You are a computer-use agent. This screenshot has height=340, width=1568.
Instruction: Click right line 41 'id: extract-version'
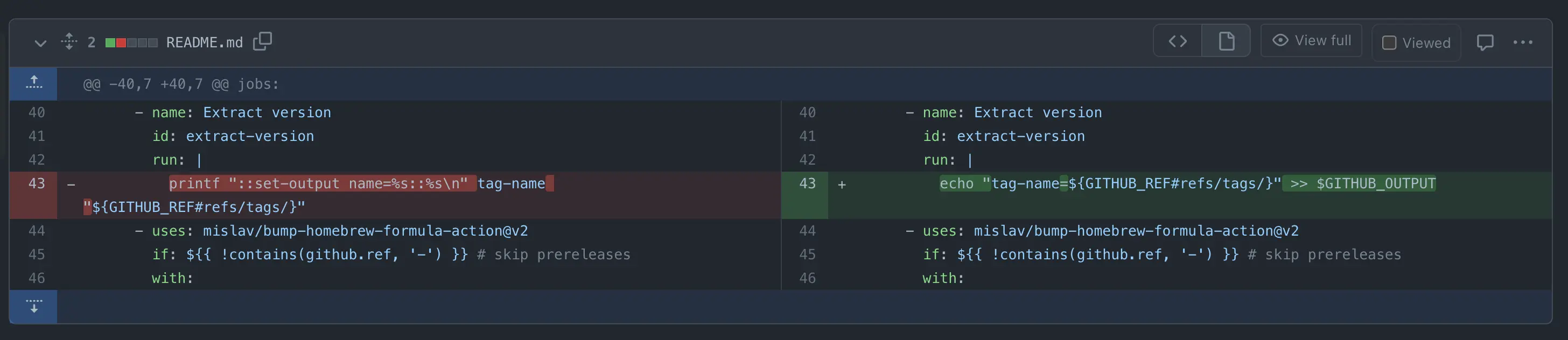click(x=1004, y=136)
